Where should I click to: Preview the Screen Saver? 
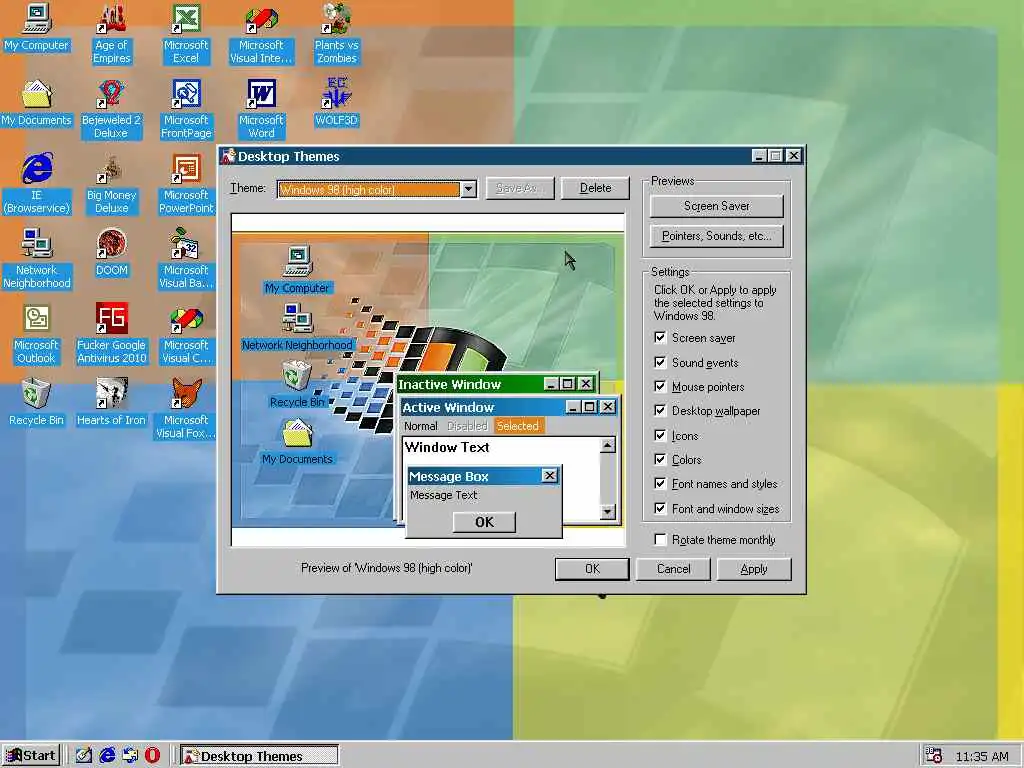point(716,206)
